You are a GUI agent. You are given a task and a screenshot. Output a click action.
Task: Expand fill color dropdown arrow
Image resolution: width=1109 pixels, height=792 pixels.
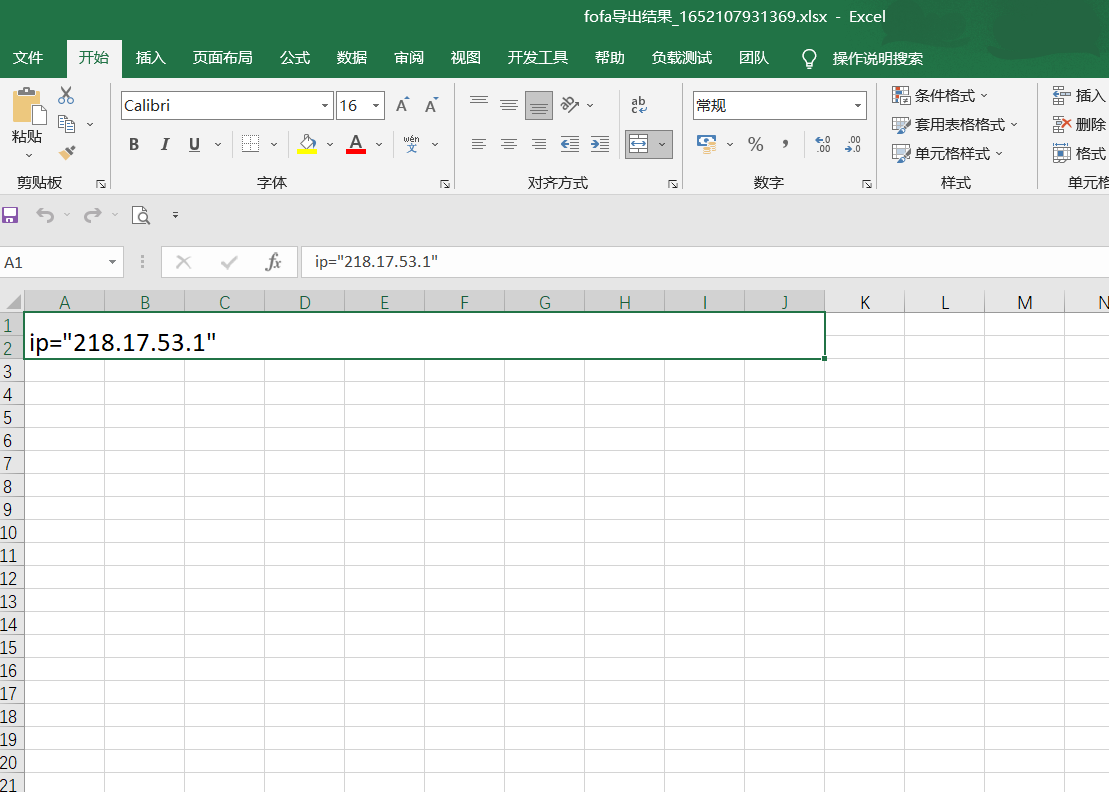click(x=330, y=144)
